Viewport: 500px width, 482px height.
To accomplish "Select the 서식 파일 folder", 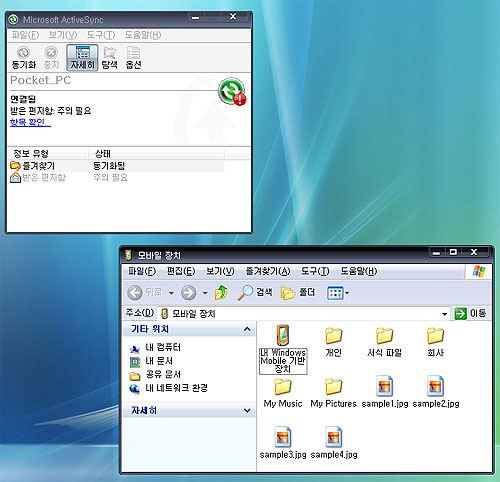I will [x=384, y=342].
